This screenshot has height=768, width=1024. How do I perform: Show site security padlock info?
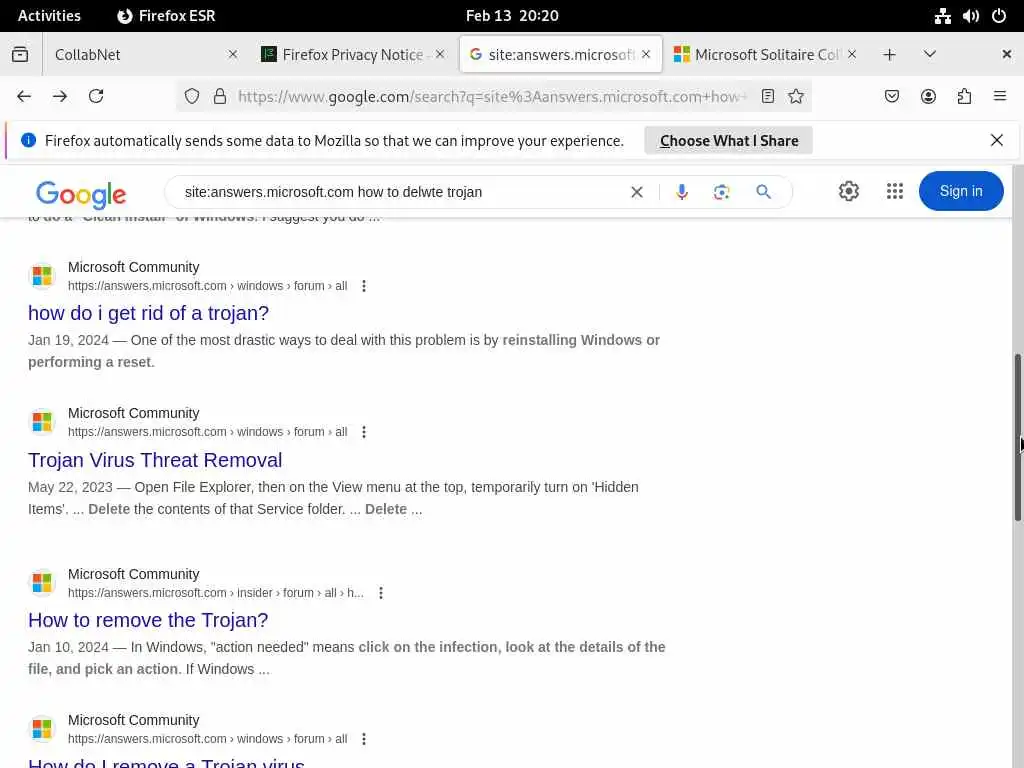(x=220, y=97)
